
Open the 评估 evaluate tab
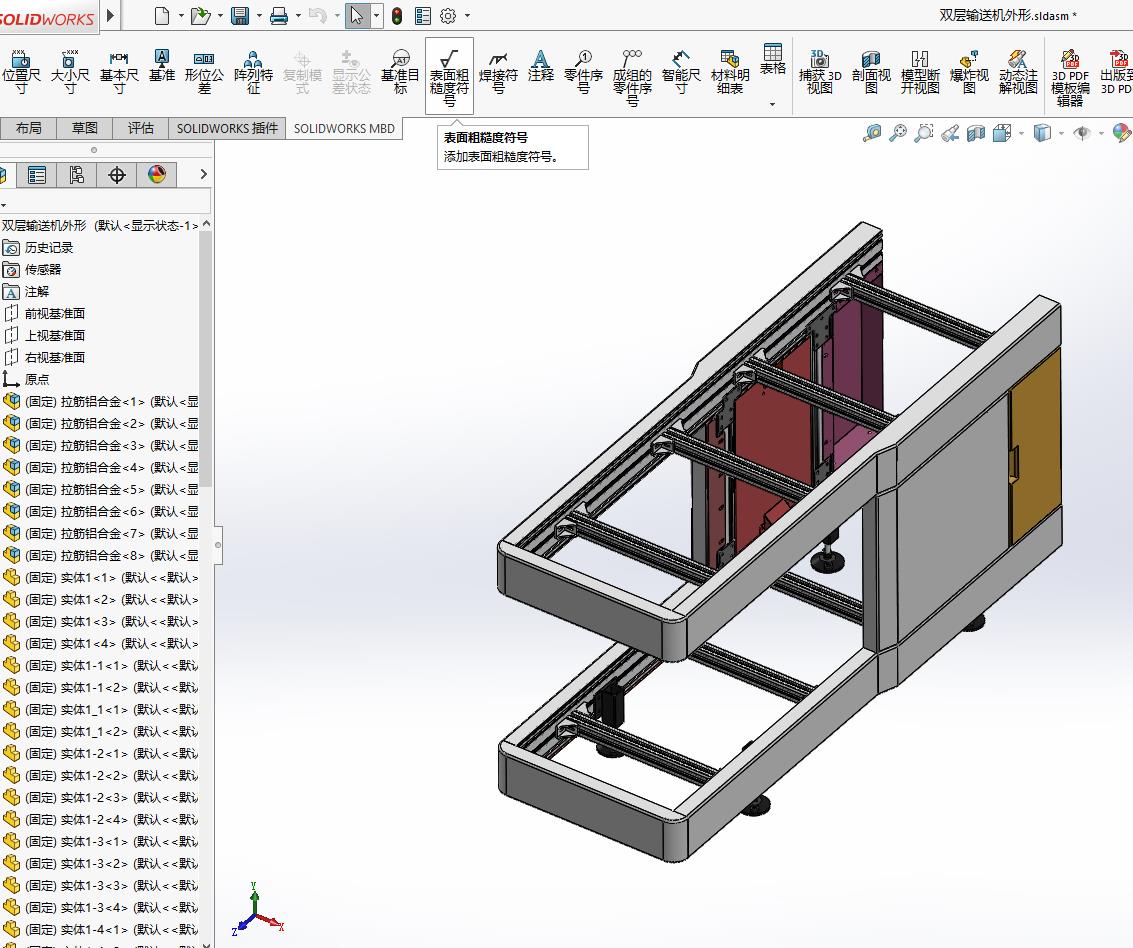pyautogui.click(x=141, y=128)
